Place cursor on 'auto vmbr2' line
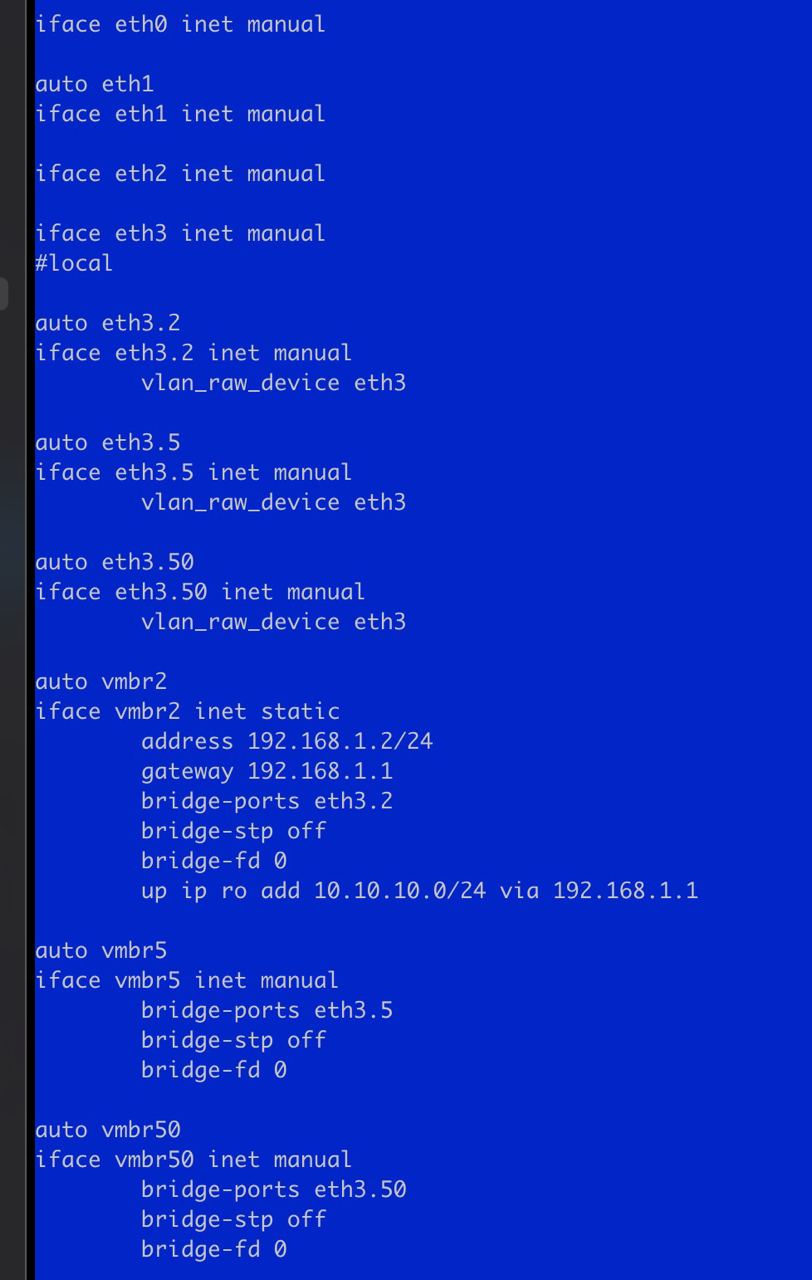812x1280 pixels. coord(101,682)
